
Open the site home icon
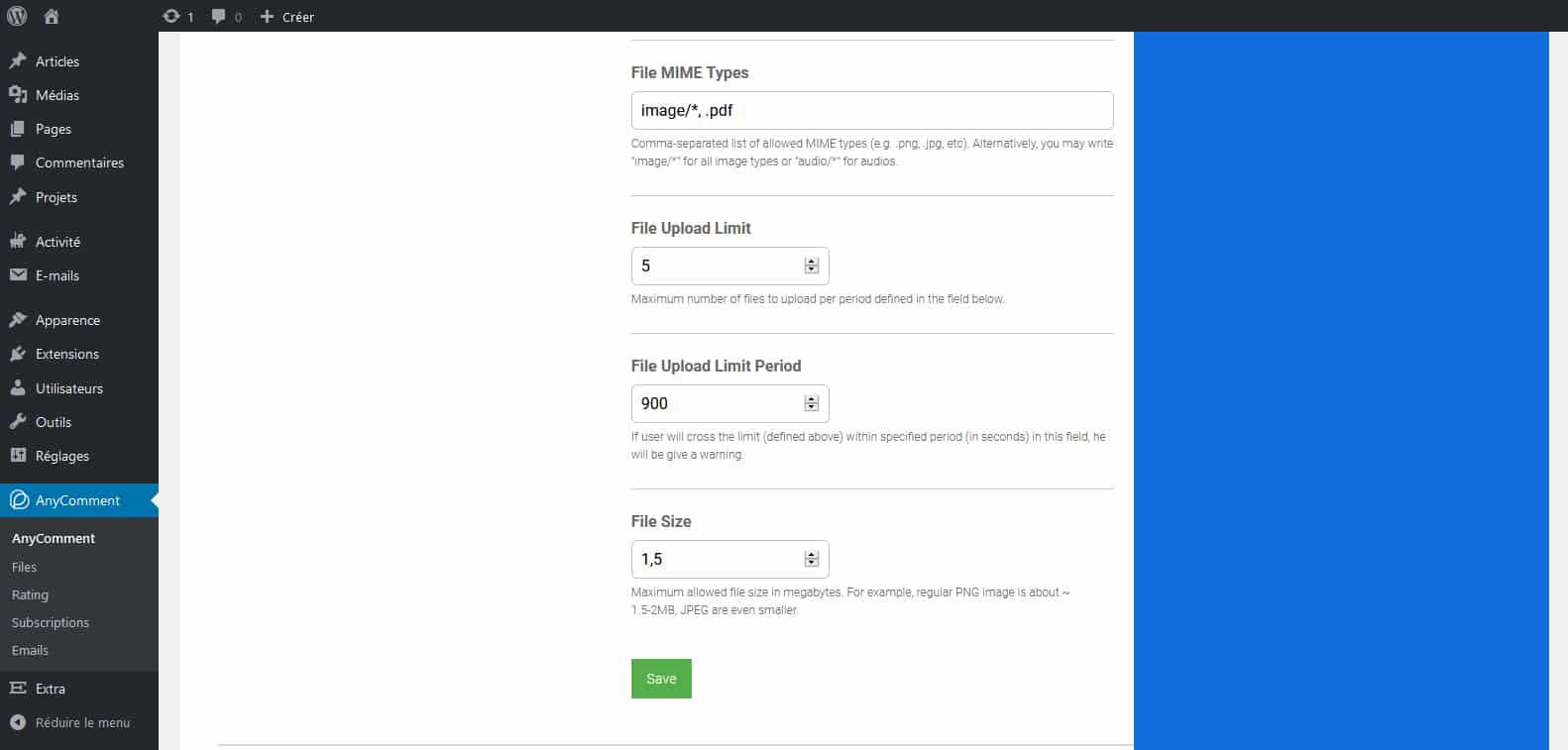coord(52,16)
